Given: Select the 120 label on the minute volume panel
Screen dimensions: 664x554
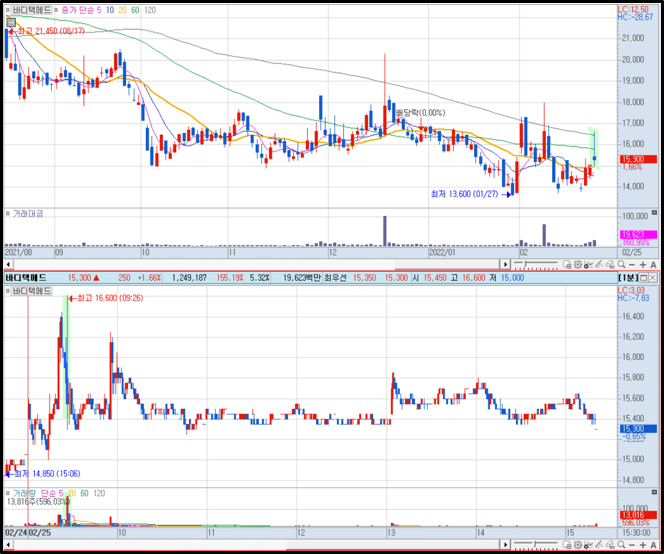Looking at the screenshot, I should (99, 493).
